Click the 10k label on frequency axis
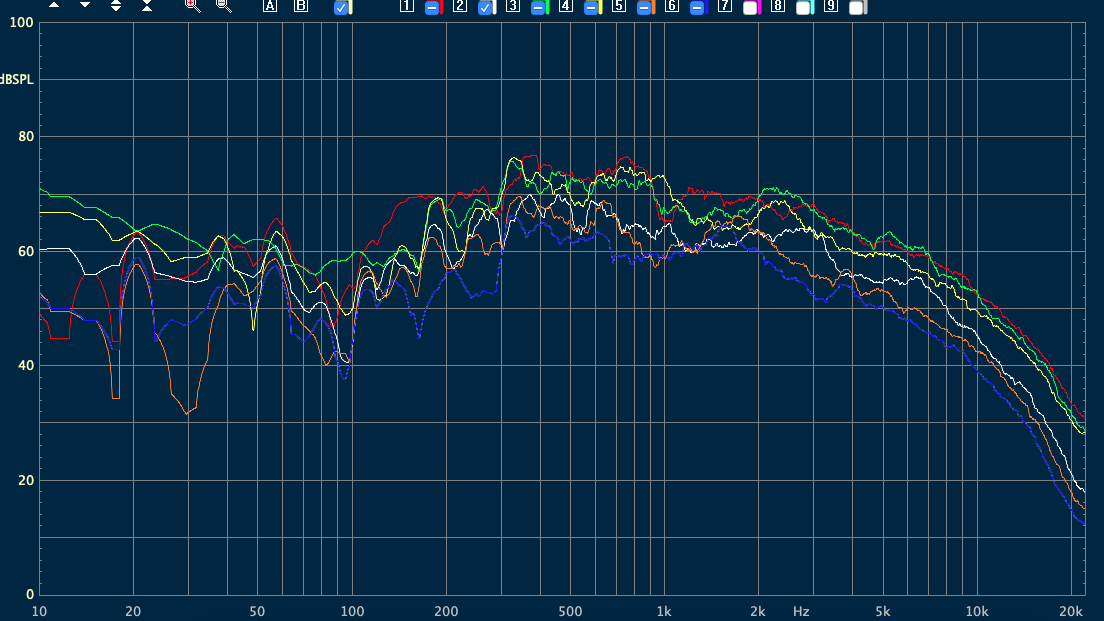The height and width of the screenshot is (621, 1104). click(x=977, y=611)
